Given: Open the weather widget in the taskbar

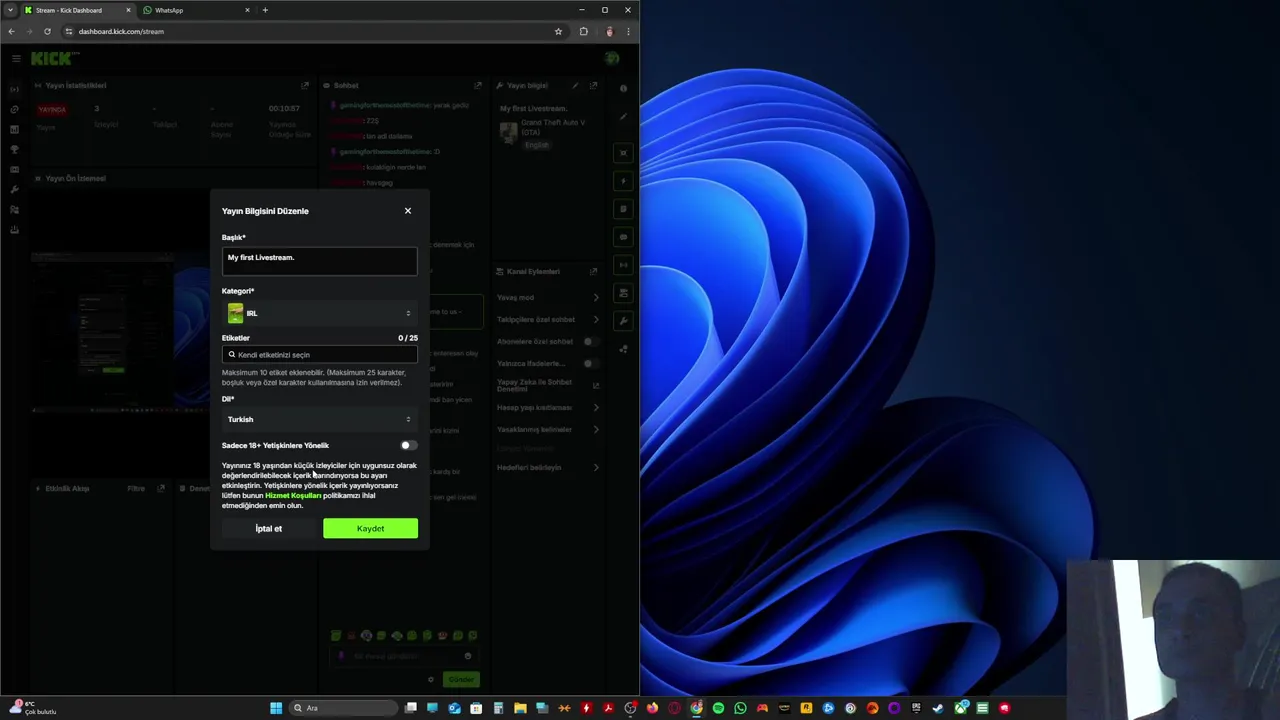Looking at the screenshot, I should (x=32, y=708).
